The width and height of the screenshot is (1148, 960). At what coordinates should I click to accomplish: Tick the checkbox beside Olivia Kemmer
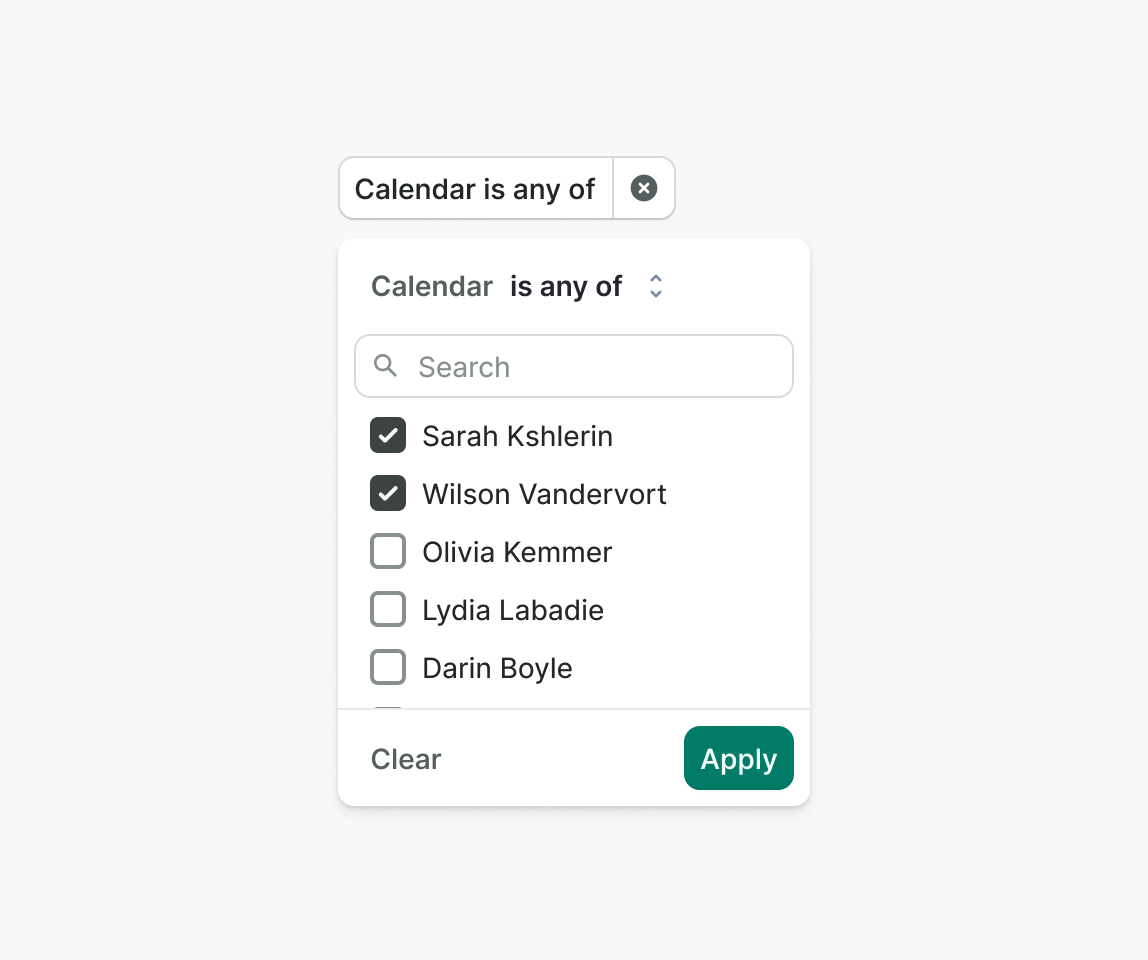[388, 551]
